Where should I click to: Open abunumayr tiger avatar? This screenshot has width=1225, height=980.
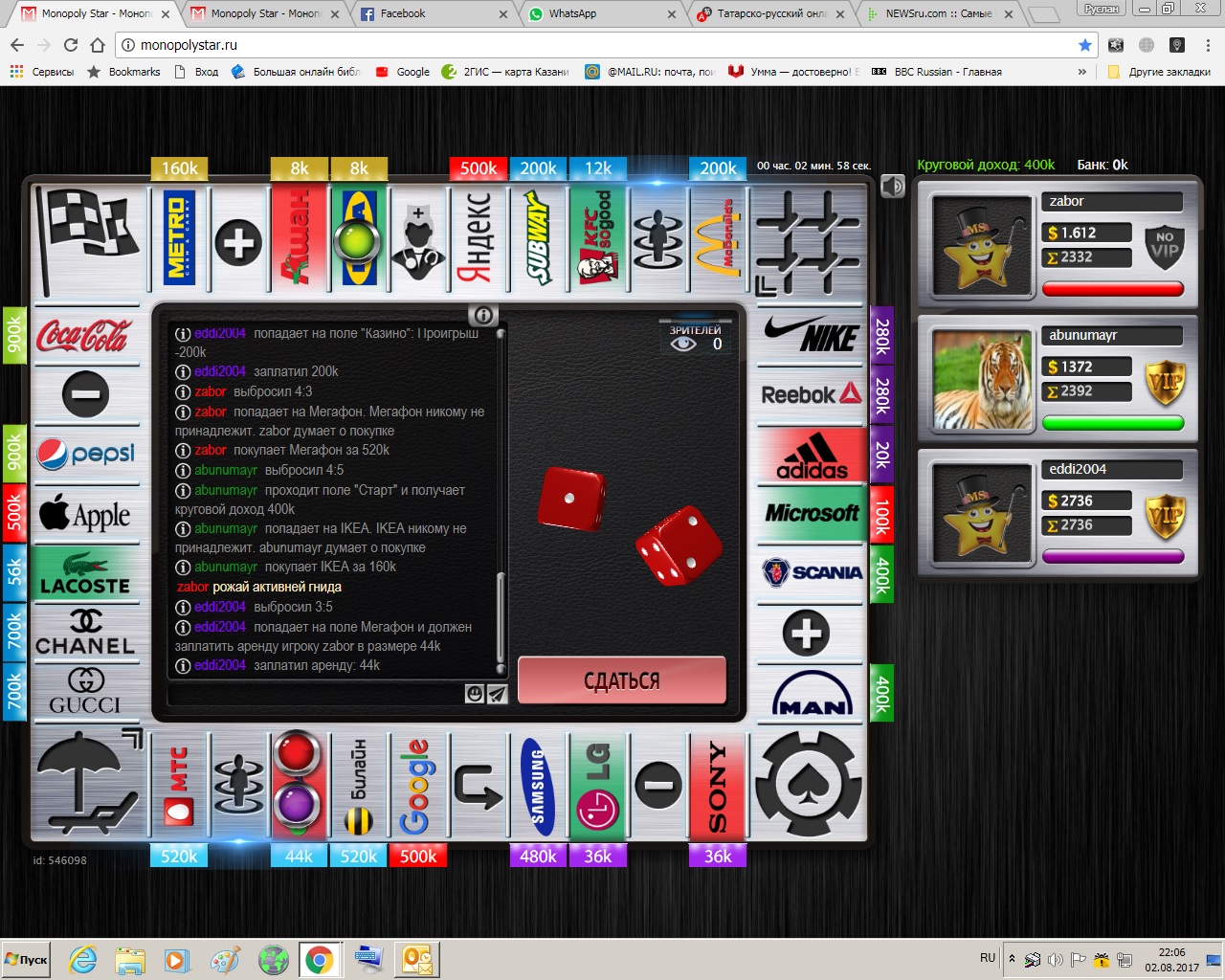click(x=982, y=379)
